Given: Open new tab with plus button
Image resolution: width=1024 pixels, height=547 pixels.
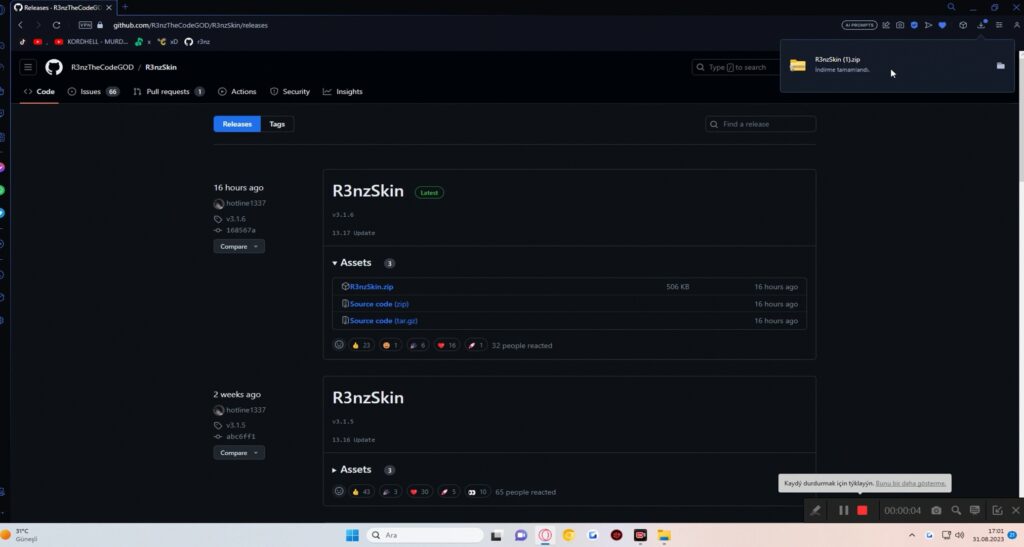Looking at the screenshot, I should pos(125,7).
